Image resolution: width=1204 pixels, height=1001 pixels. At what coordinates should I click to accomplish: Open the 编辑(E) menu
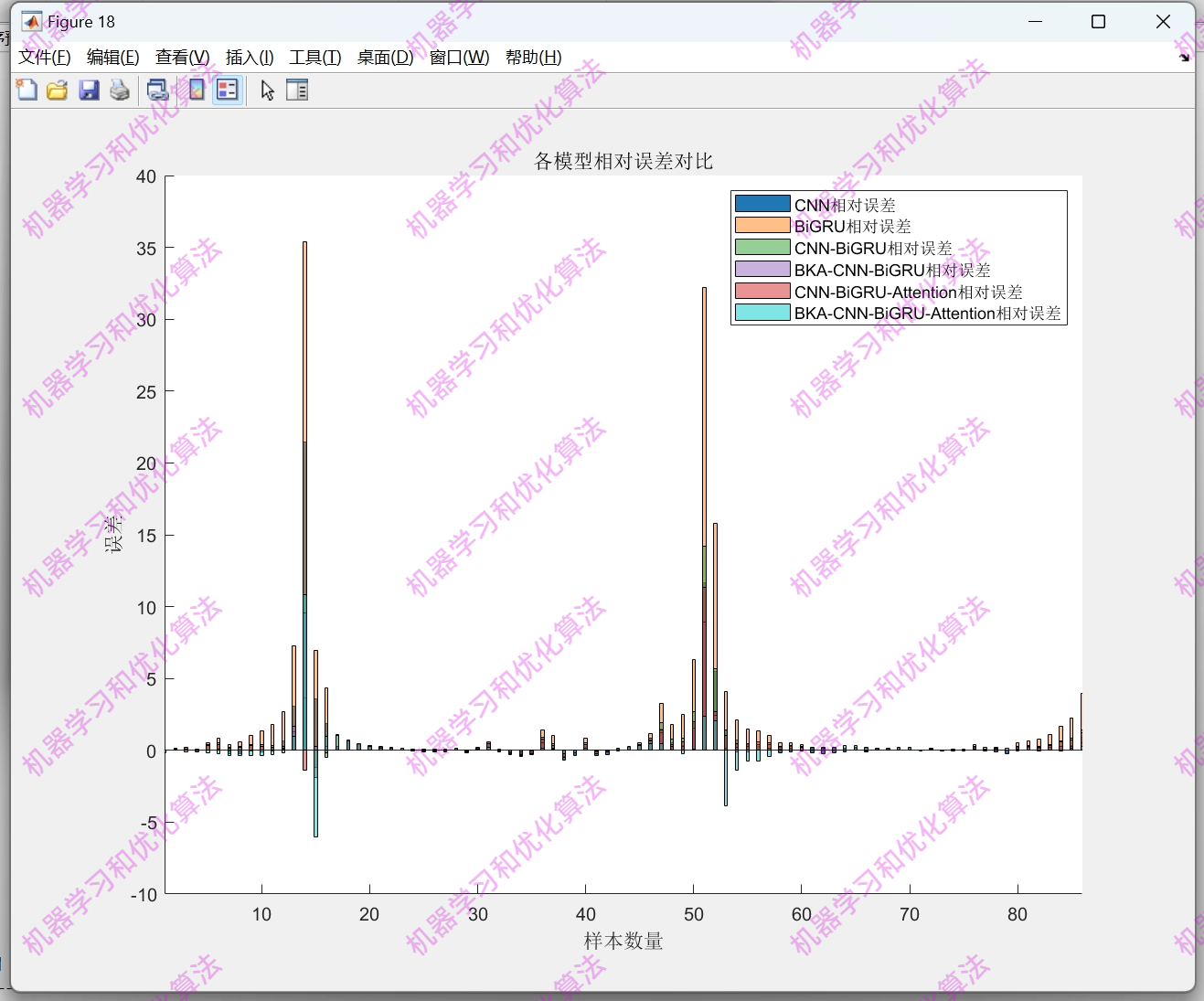point(112,58)
